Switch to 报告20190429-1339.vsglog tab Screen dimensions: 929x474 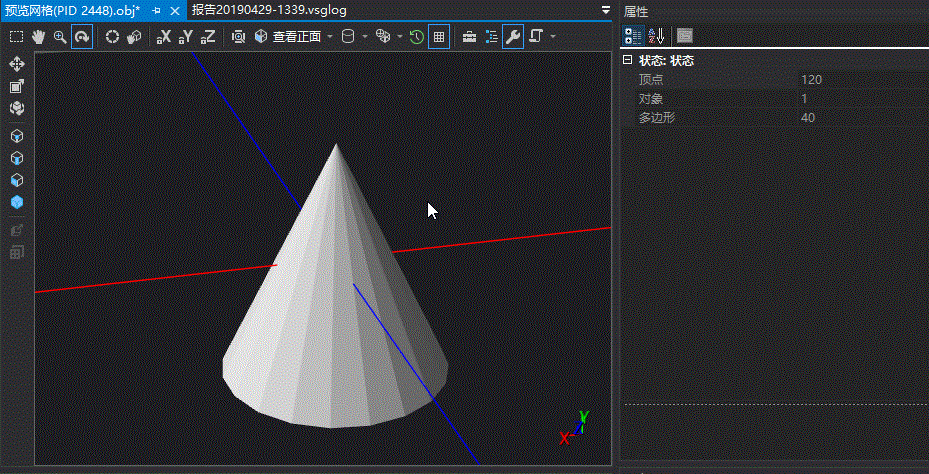point(270,11)
